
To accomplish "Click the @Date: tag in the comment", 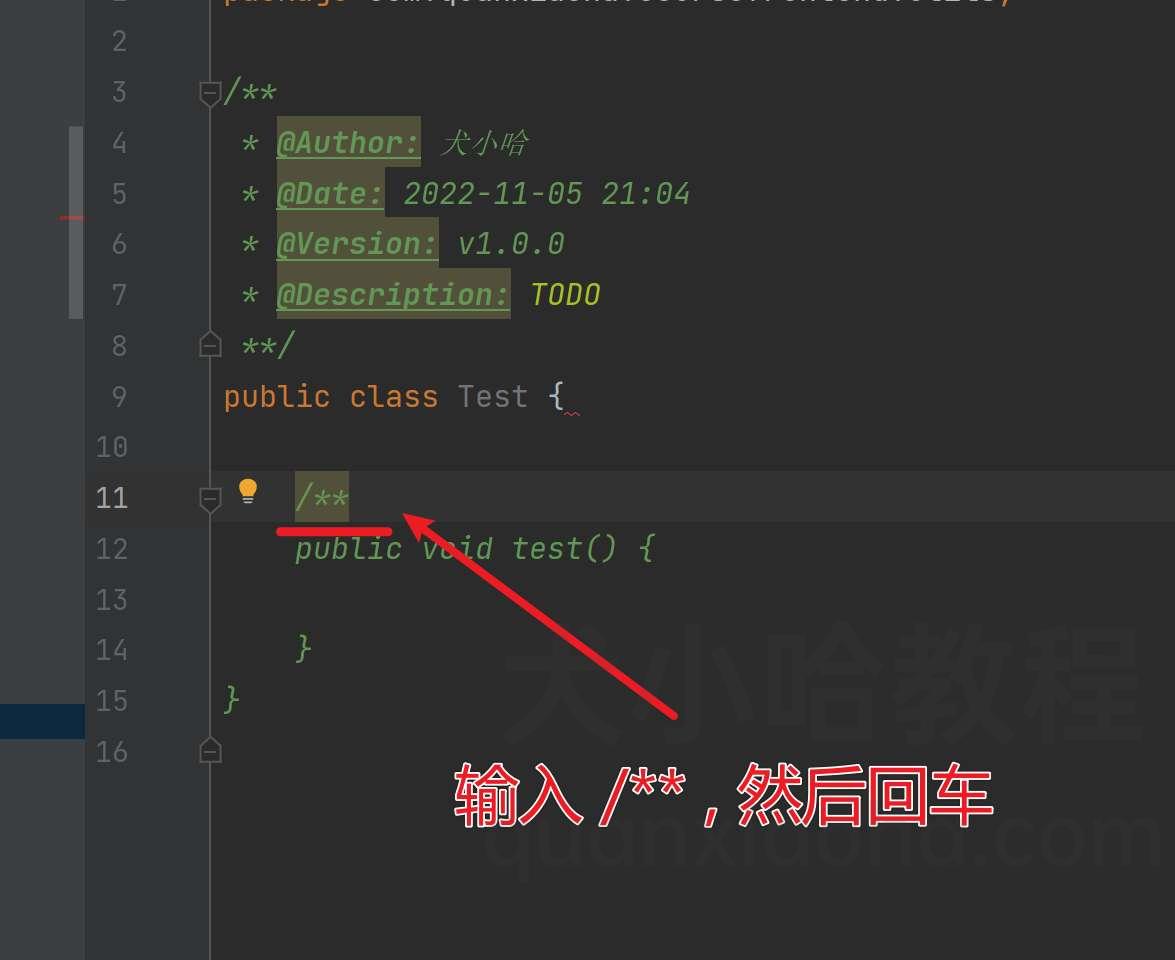I will pos(330,193).
